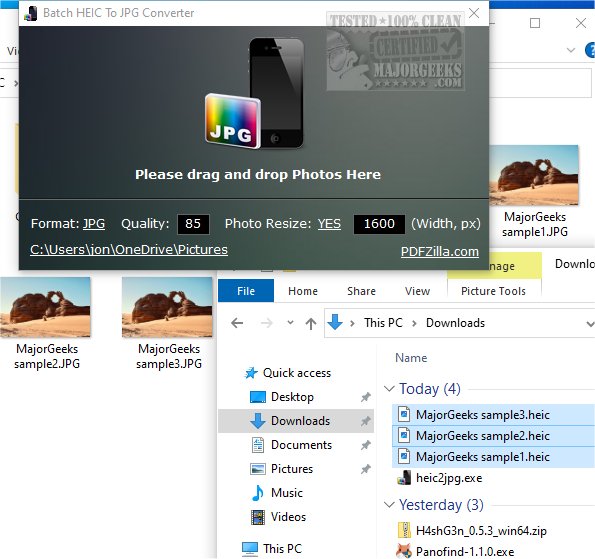
Task: Select heic2jpg.exe file
Action: click(x=449, y=478)
